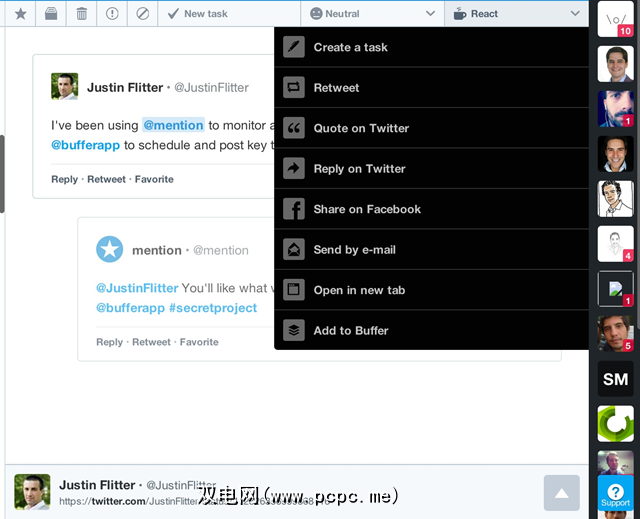Choose Add to Buffer option
640x519 pixels.
pyautogui.click(x=431, y=330)
